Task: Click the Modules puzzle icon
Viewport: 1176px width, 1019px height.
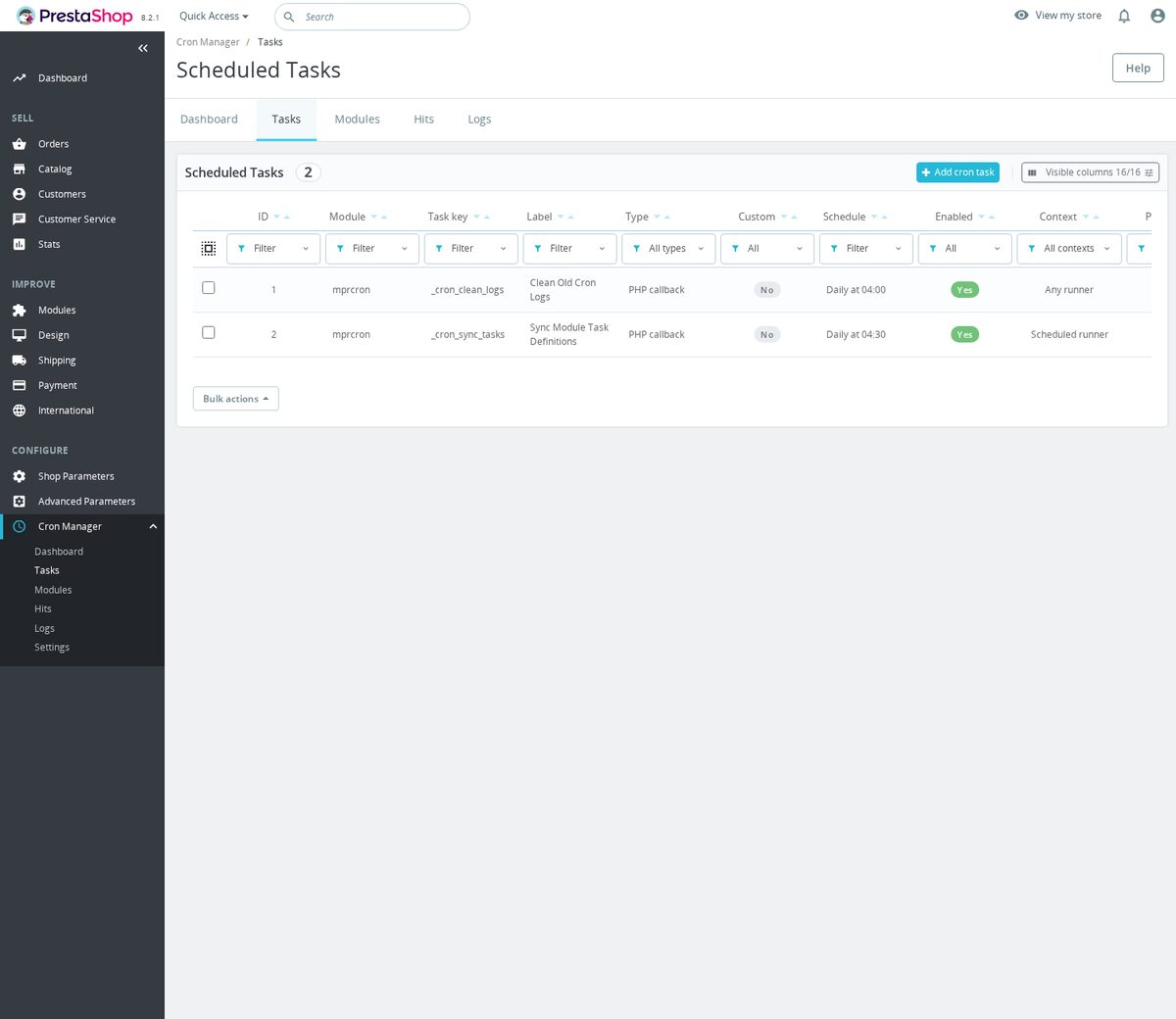Action: [19, 311]
